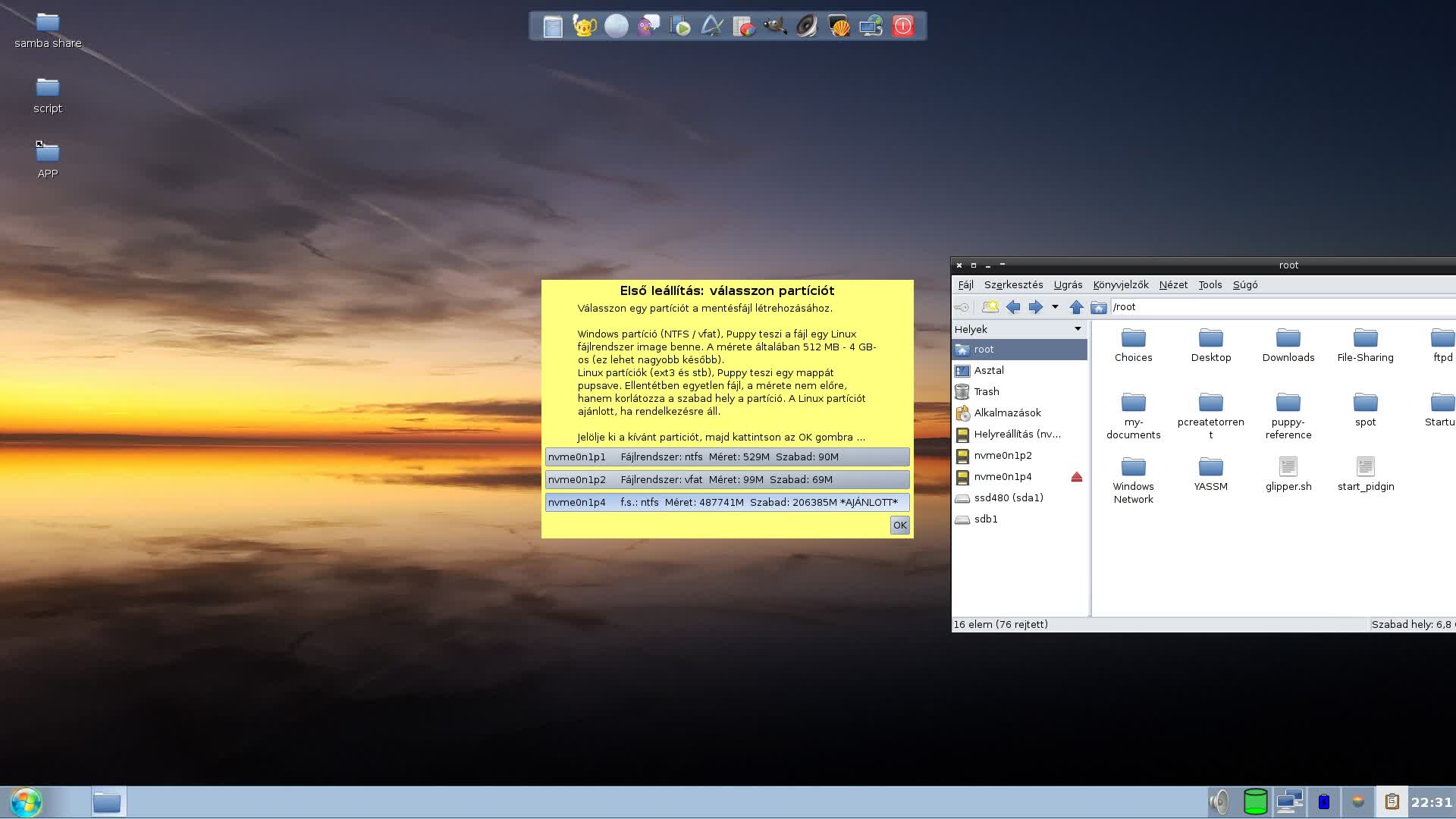Screen dimensions: 1456x819
Task: Click OK in the partition dialog
Action: click(x=899, y=526)
